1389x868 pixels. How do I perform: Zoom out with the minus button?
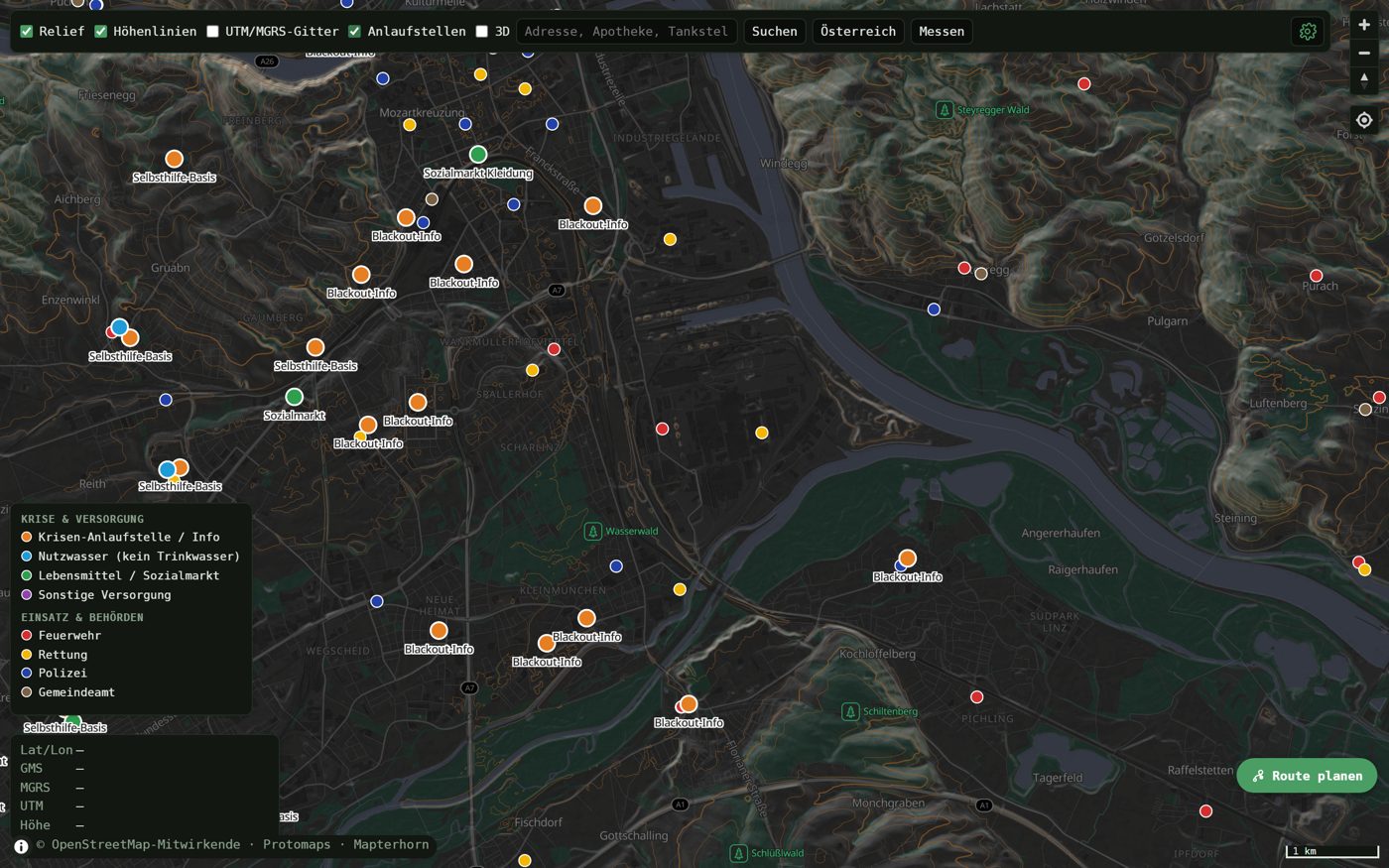pyautogui.click(x=1364, y=53)
